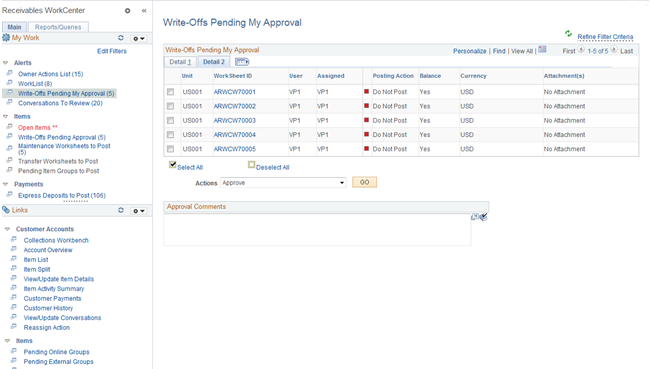Click icon next to Item Split
Screen dimensions: 653x369
pos(14,269)
